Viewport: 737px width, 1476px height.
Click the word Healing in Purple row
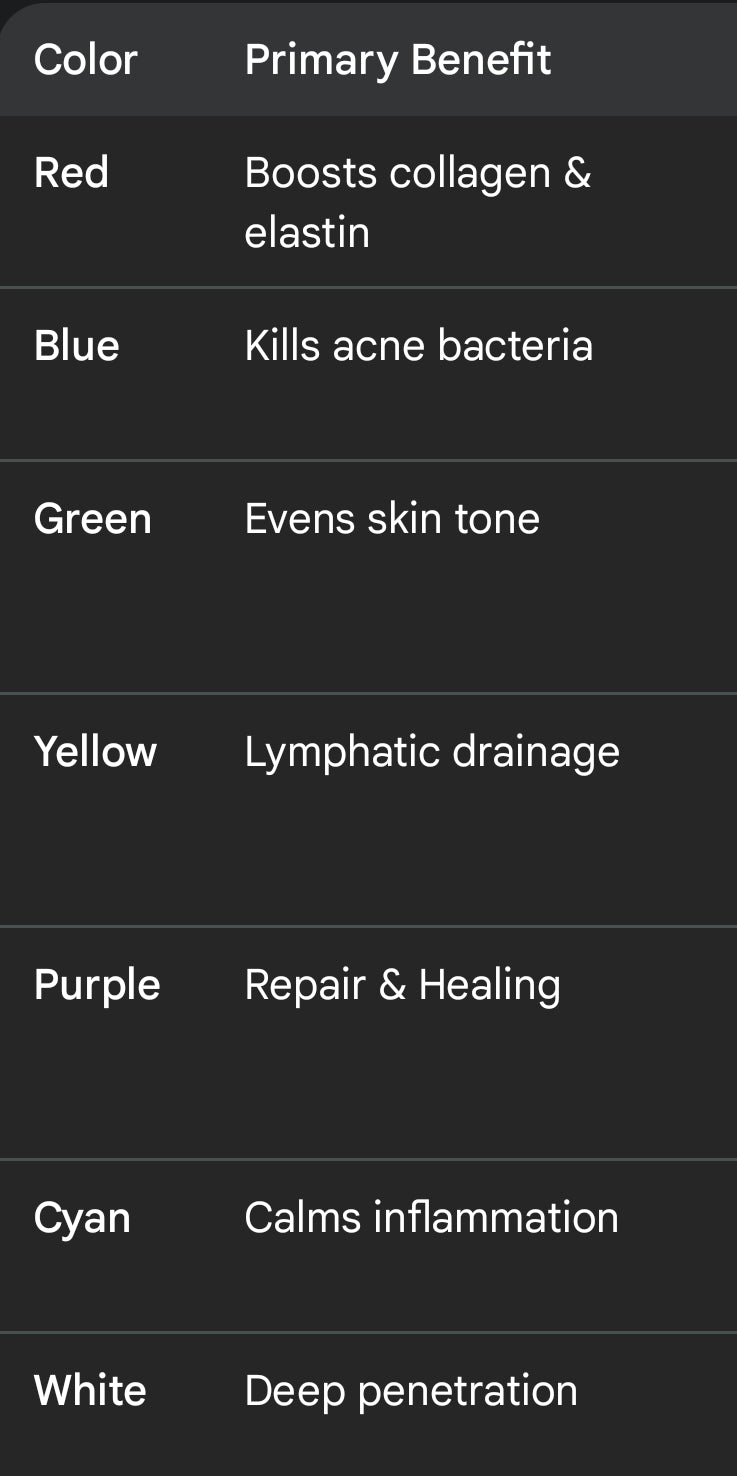click(489, 986)
